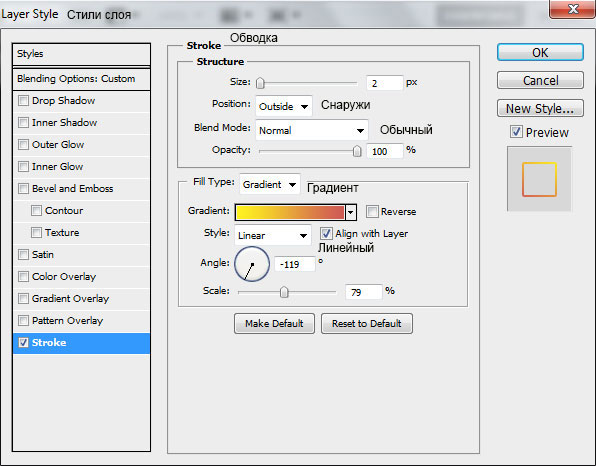Viewport: 596px width, 466px height.
Task: Click the Cancel button
Action: [x=540, y=81]
